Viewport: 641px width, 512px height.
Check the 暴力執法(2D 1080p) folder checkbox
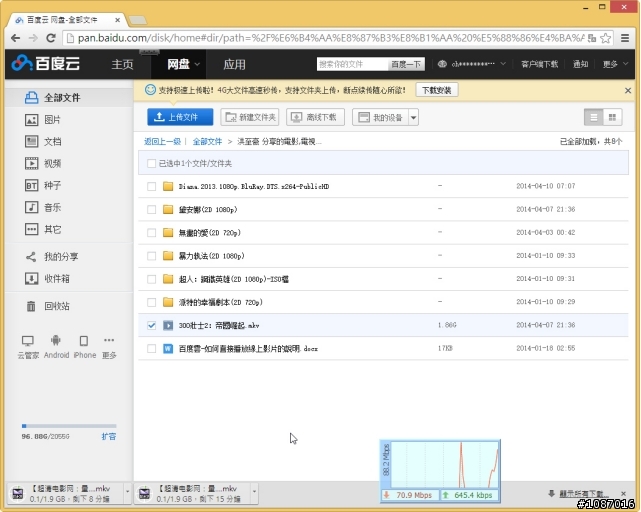click(151, 256)
